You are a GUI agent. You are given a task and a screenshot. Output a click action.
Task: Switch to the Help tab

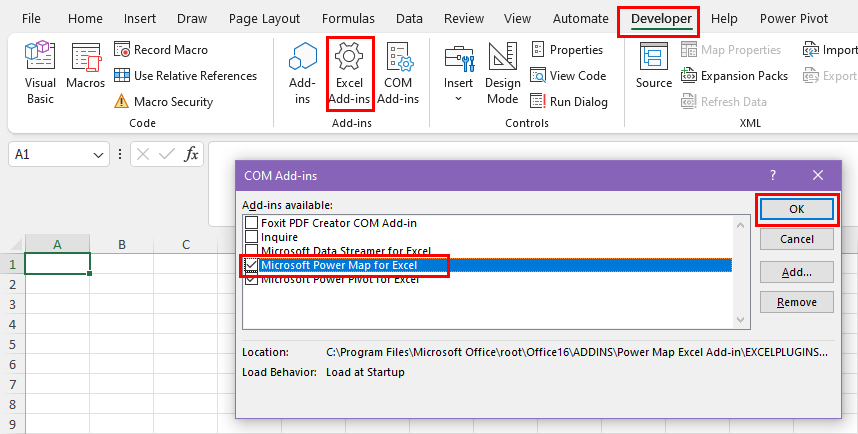pyautogui.click(x=724, y=19)
